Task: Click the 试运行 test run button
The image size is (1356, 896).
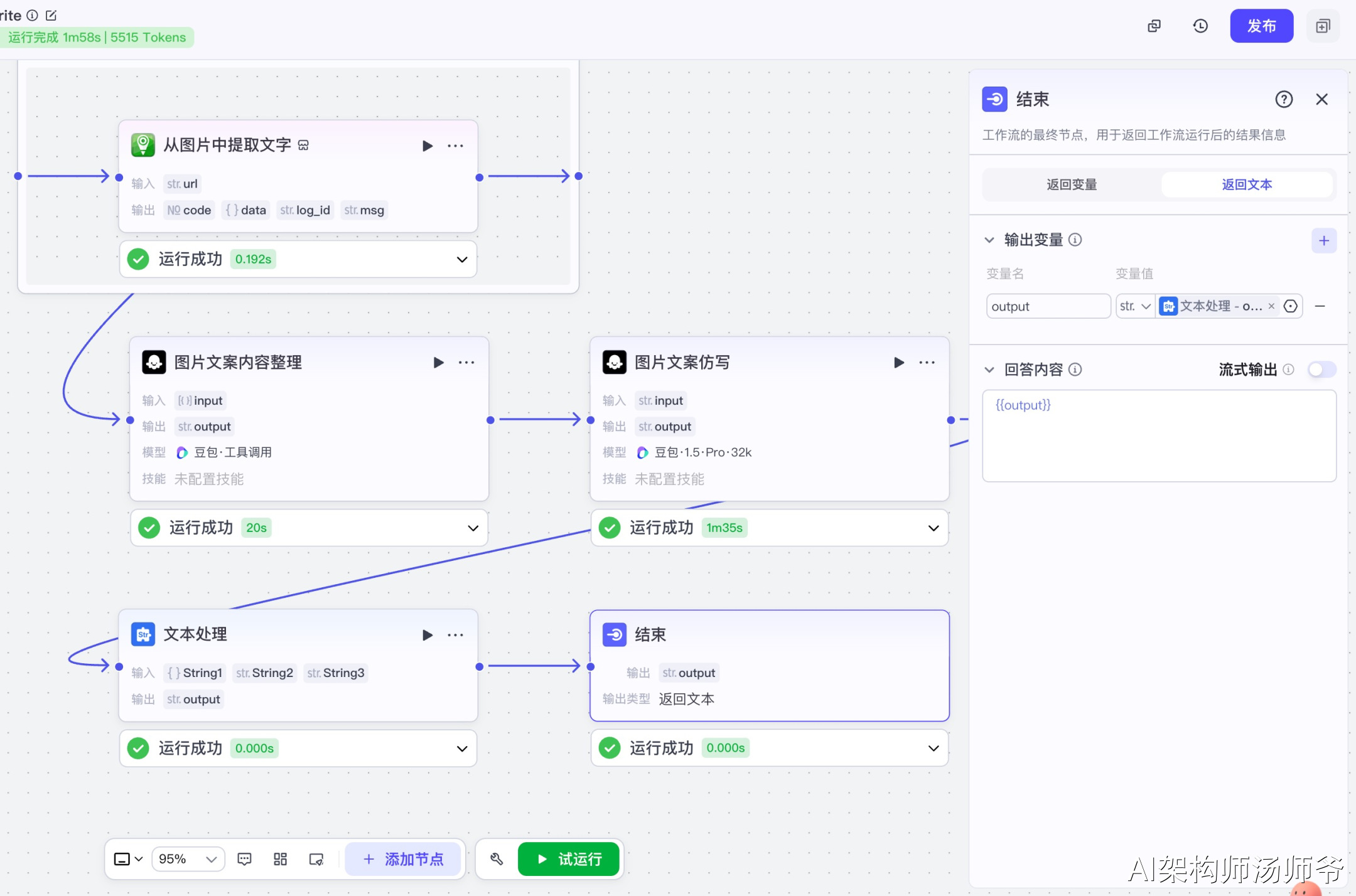Action: [569, 859]
